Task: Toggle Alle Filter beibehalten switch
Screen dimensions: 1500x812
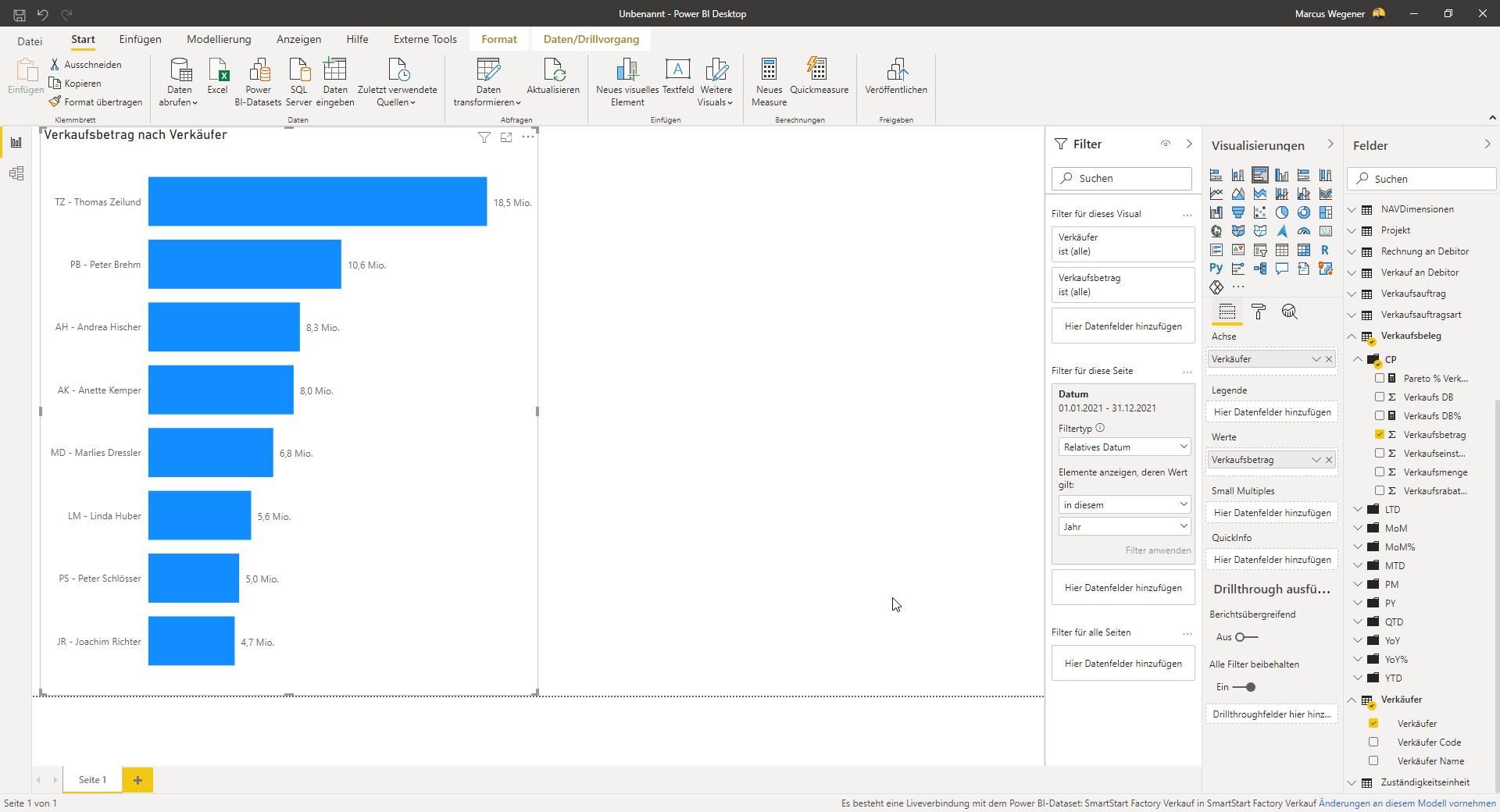Action: [x=1244, y=687]
